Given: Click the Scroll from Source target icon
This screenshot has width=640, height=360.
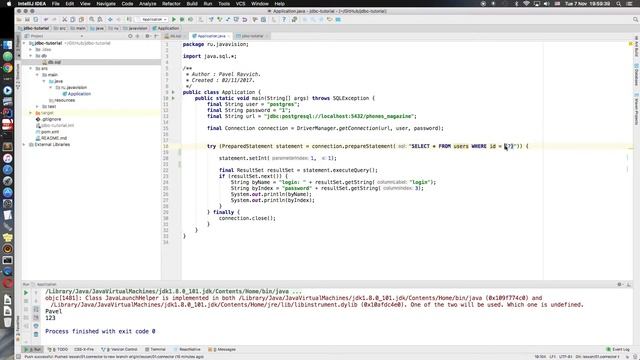Looking at the screenshot, I should tap(130, 36).
